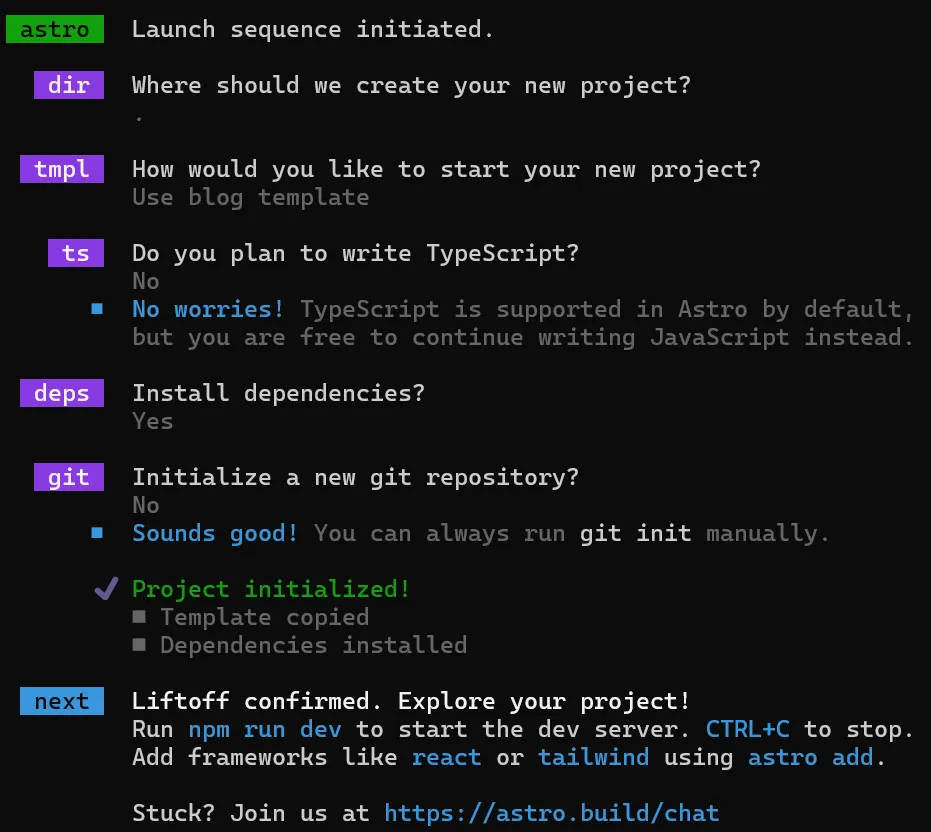Viewport: 931px width, 832px height.
Task: Click the astro add command text
Action: (810, 757)
